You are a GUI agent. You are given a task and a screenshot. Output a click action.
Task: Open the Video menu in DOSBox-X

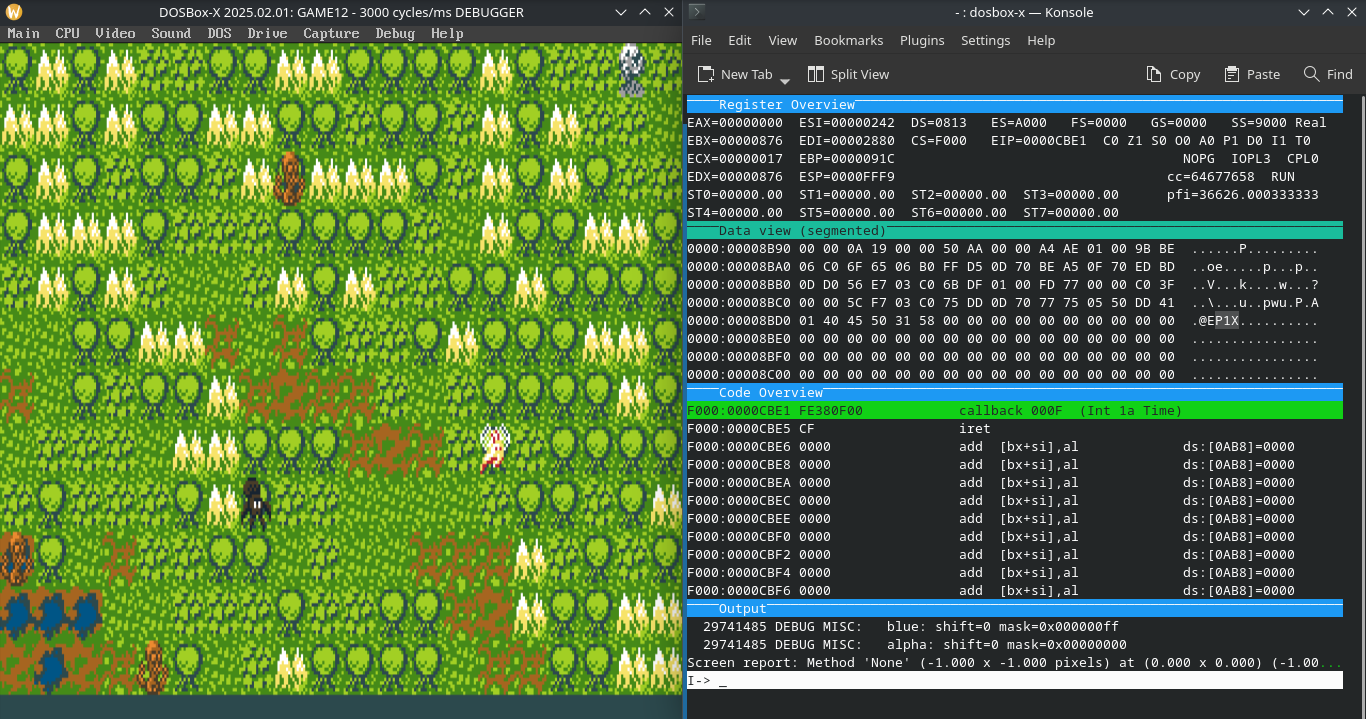[115, 33]
